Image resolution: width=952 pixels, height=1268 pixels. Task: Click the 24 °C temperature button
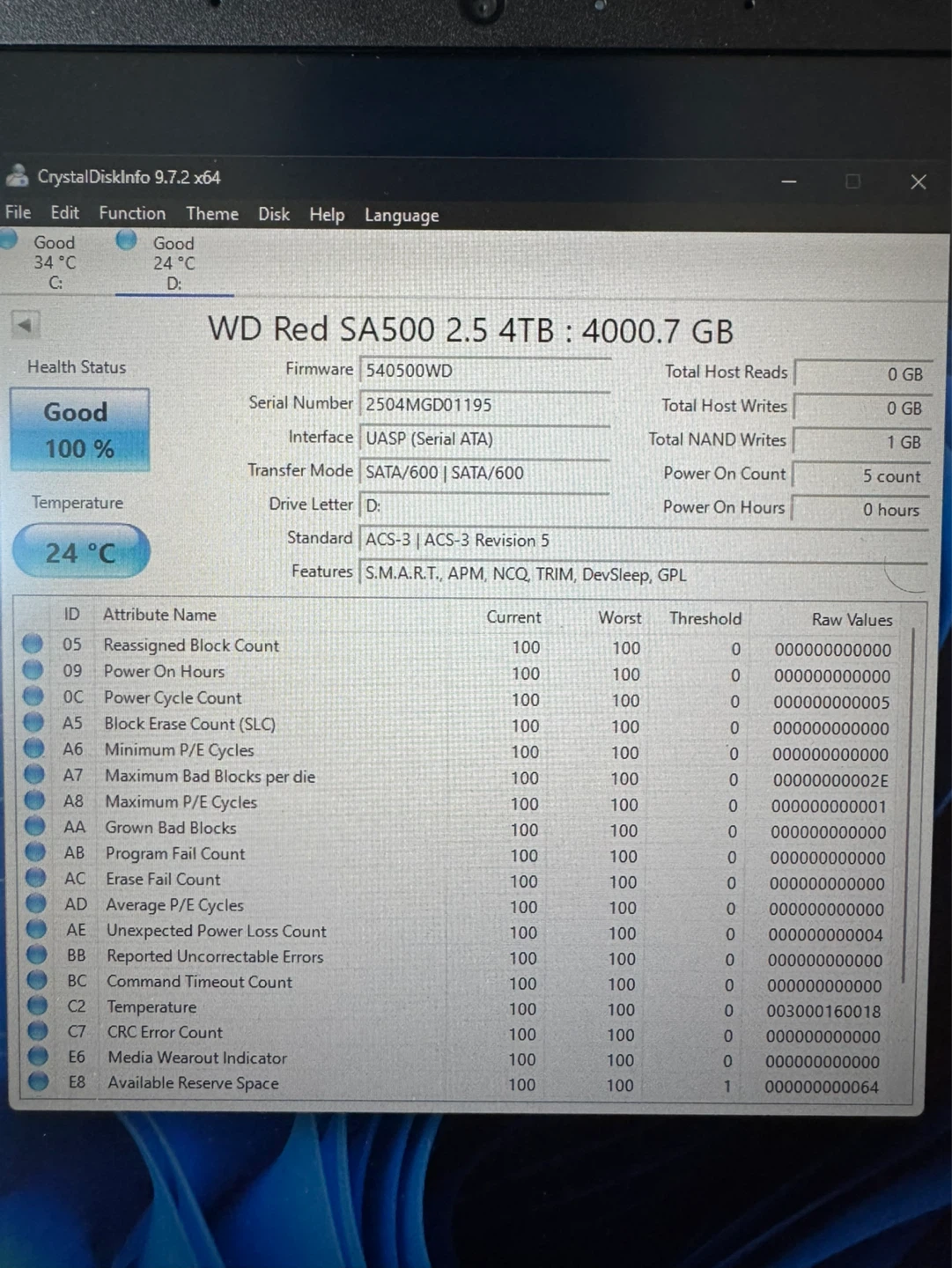click(81, 552)
